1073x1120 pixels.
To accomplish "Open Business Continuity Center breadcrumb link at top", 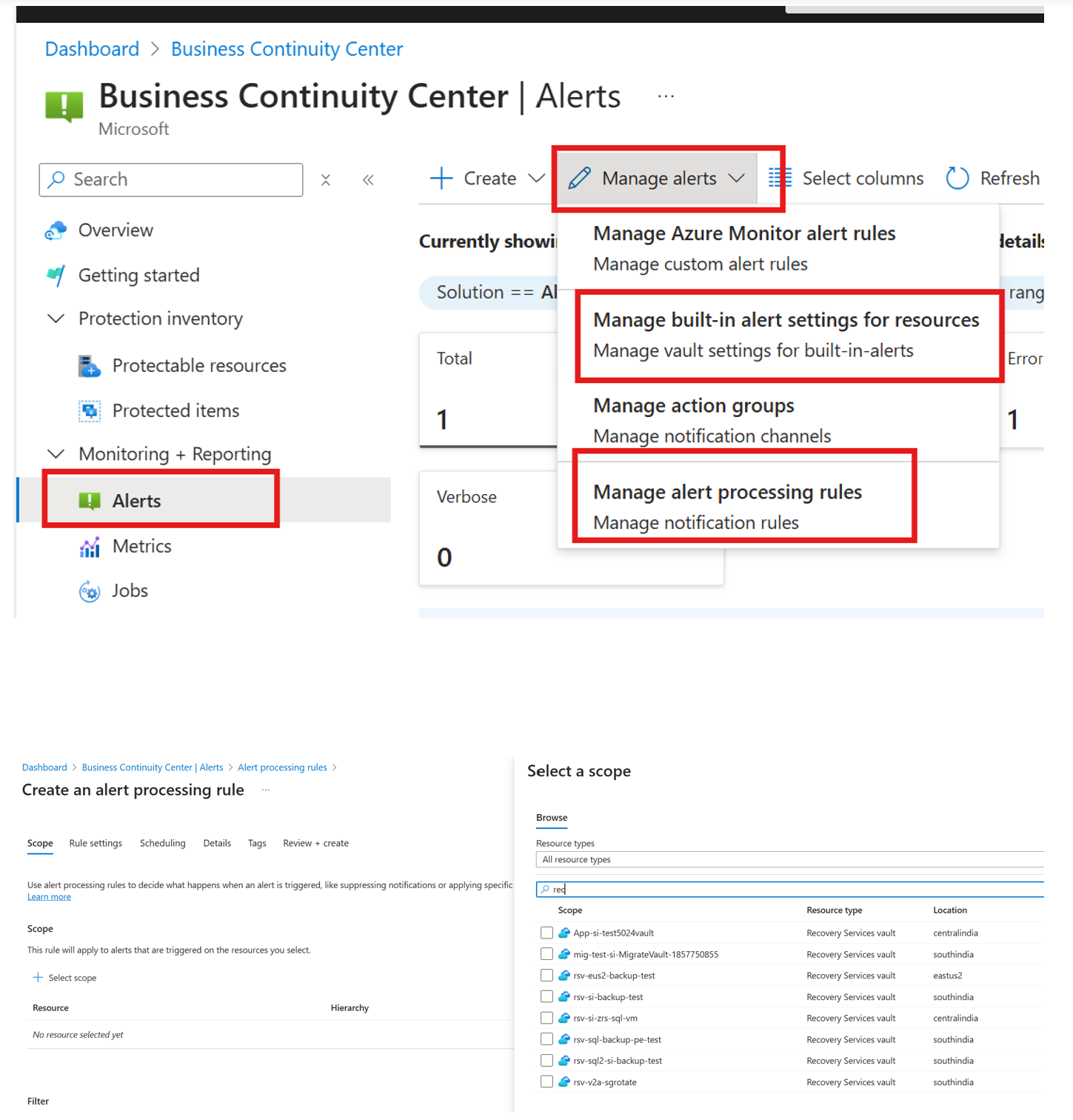I will click(287, 50).
